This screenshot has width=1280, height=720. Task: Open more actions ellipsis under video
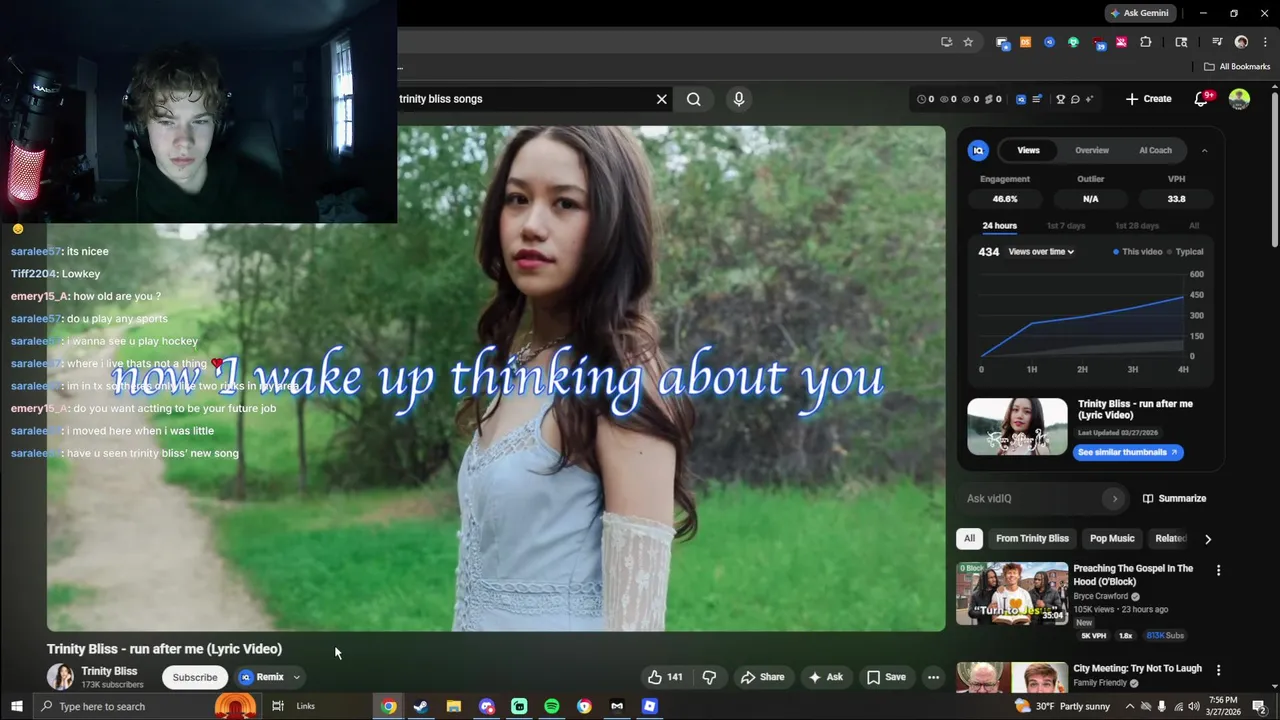coord(933,677)
